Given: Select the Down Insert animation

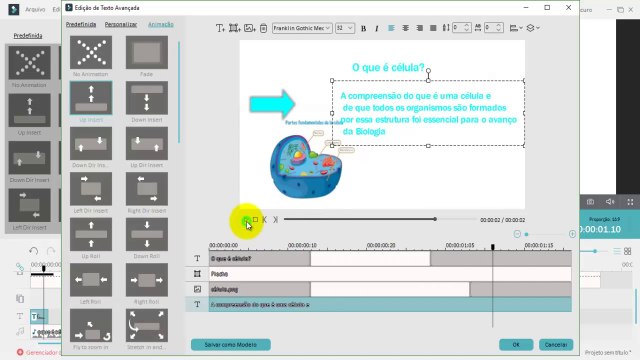Looking at the screenshot, I should pos(147,98).
